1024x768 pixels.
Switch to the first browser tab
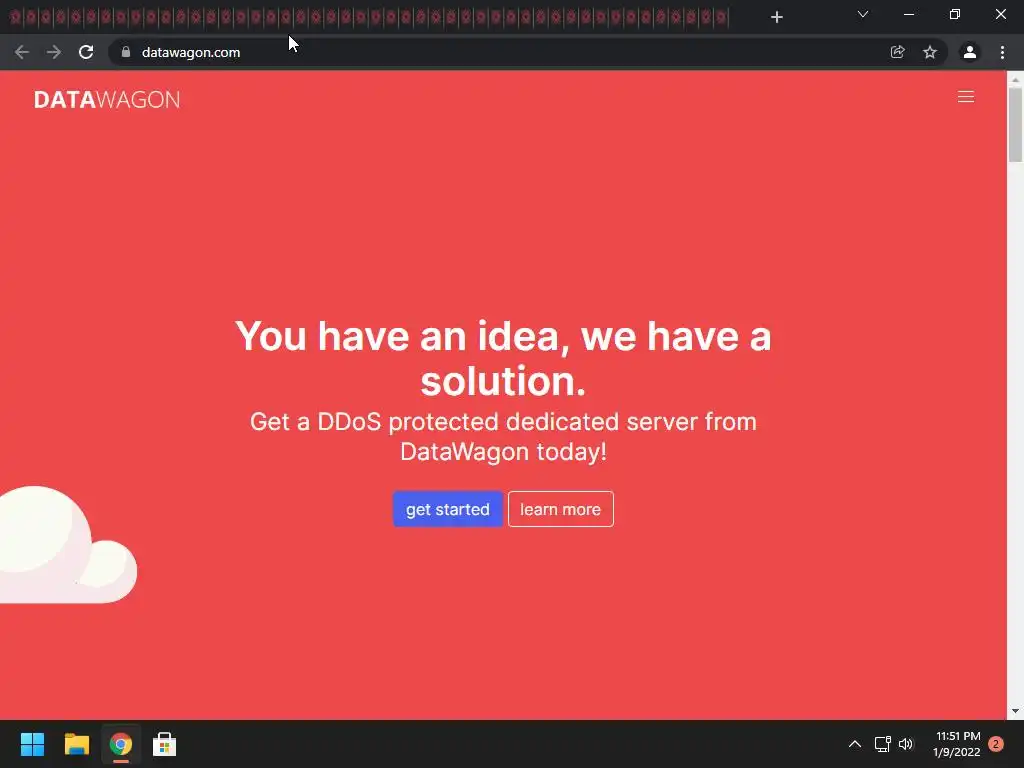16,18
